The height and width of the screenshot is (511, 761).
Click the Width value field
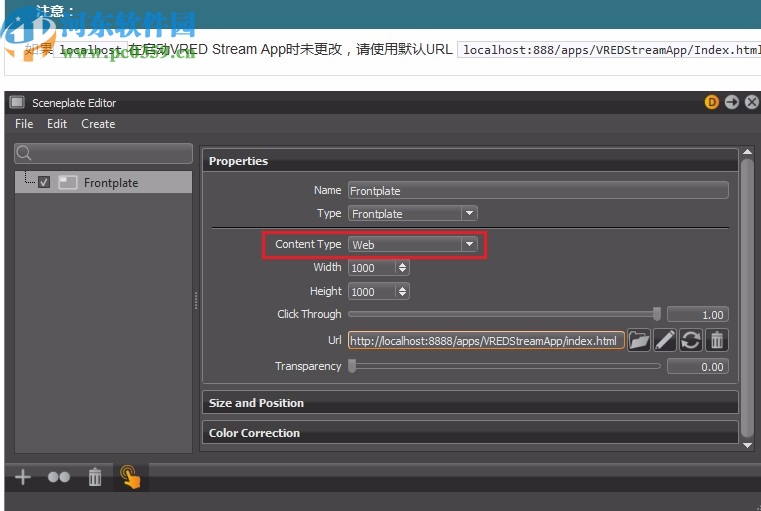372,268
